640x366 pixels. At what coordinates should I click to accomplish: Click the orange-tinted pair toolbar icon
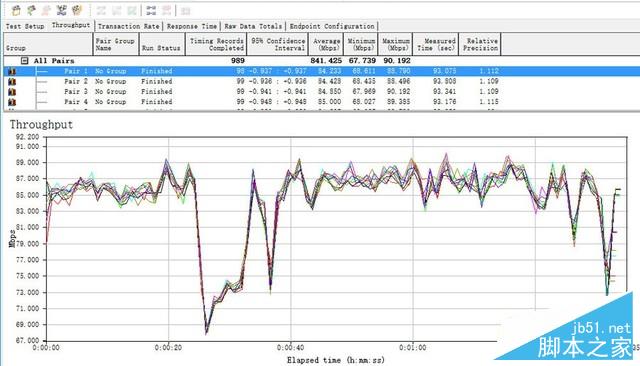click(77, 10)
